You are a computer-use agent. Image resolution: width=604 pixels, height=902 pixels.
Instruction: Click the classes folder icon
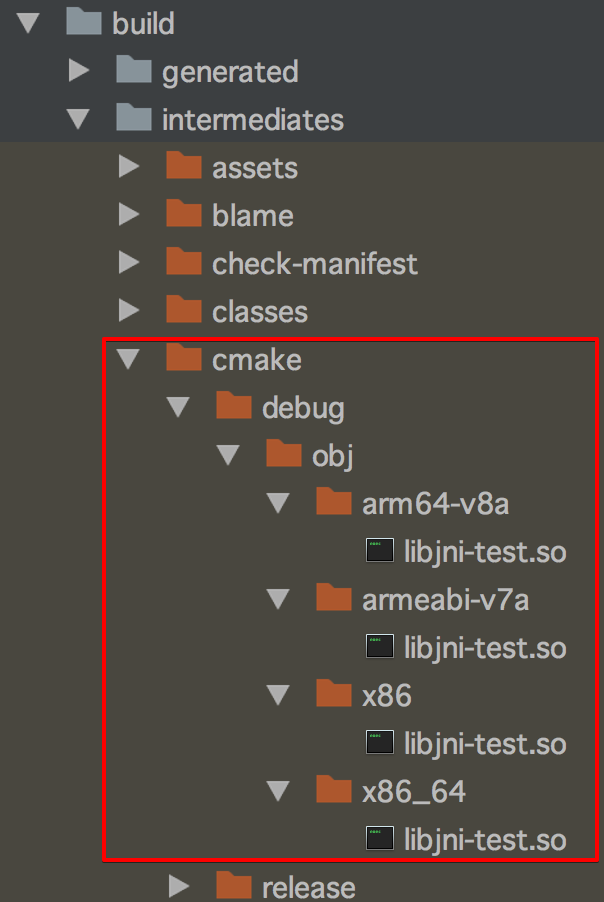(x=184, y=310)
